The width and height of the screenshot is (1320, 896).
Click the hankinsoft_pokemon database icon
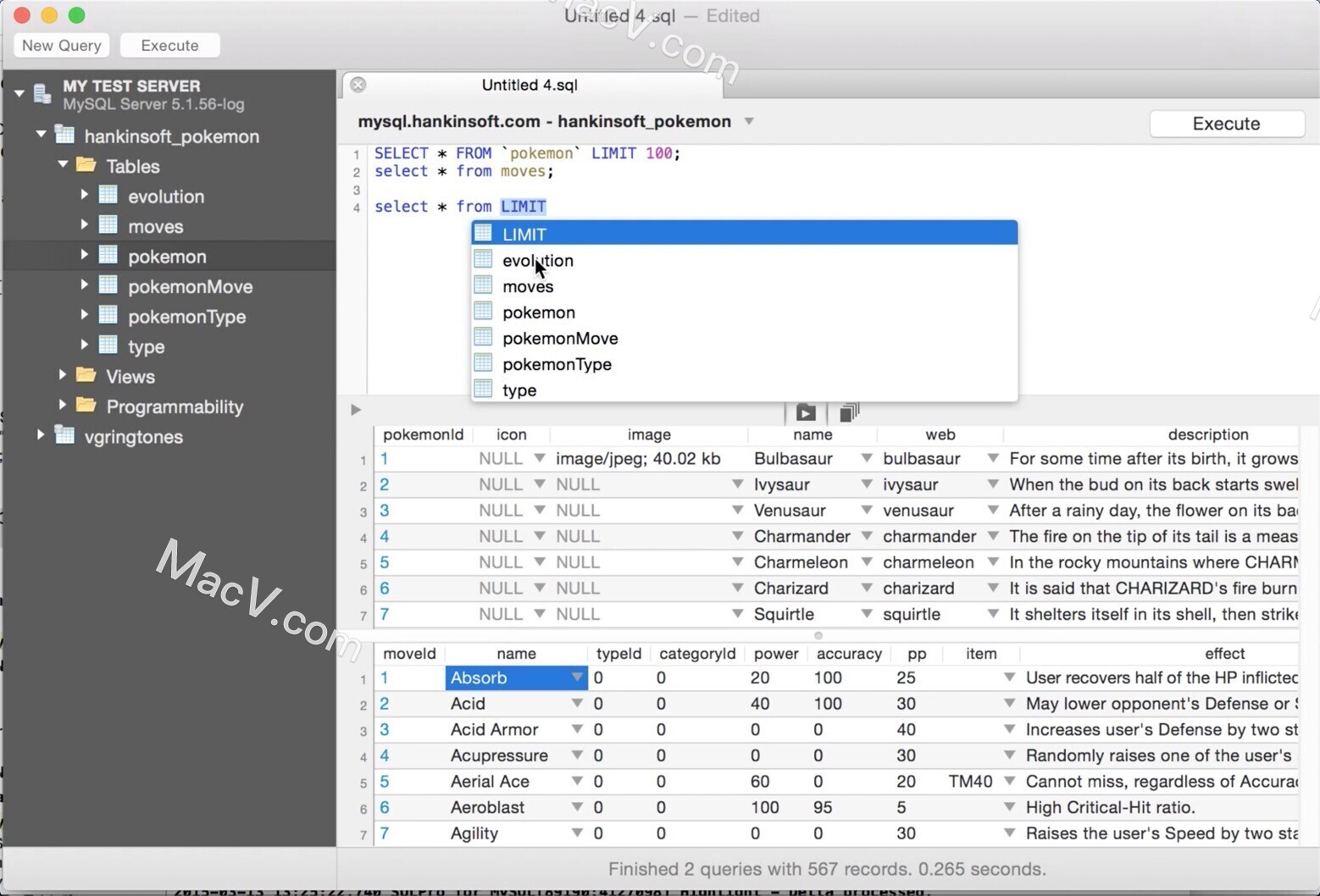pyautogui.click(x=64, y=136)
